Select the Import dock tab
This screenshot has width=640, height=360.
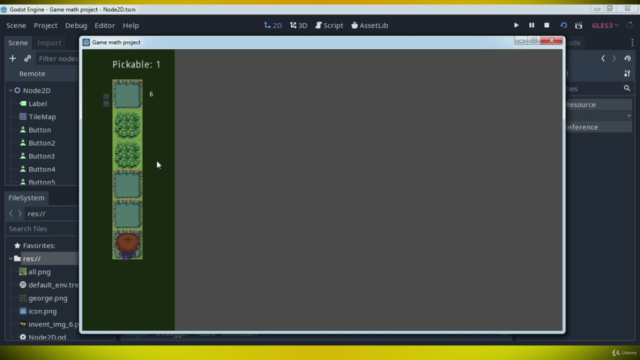coord(49,42)
